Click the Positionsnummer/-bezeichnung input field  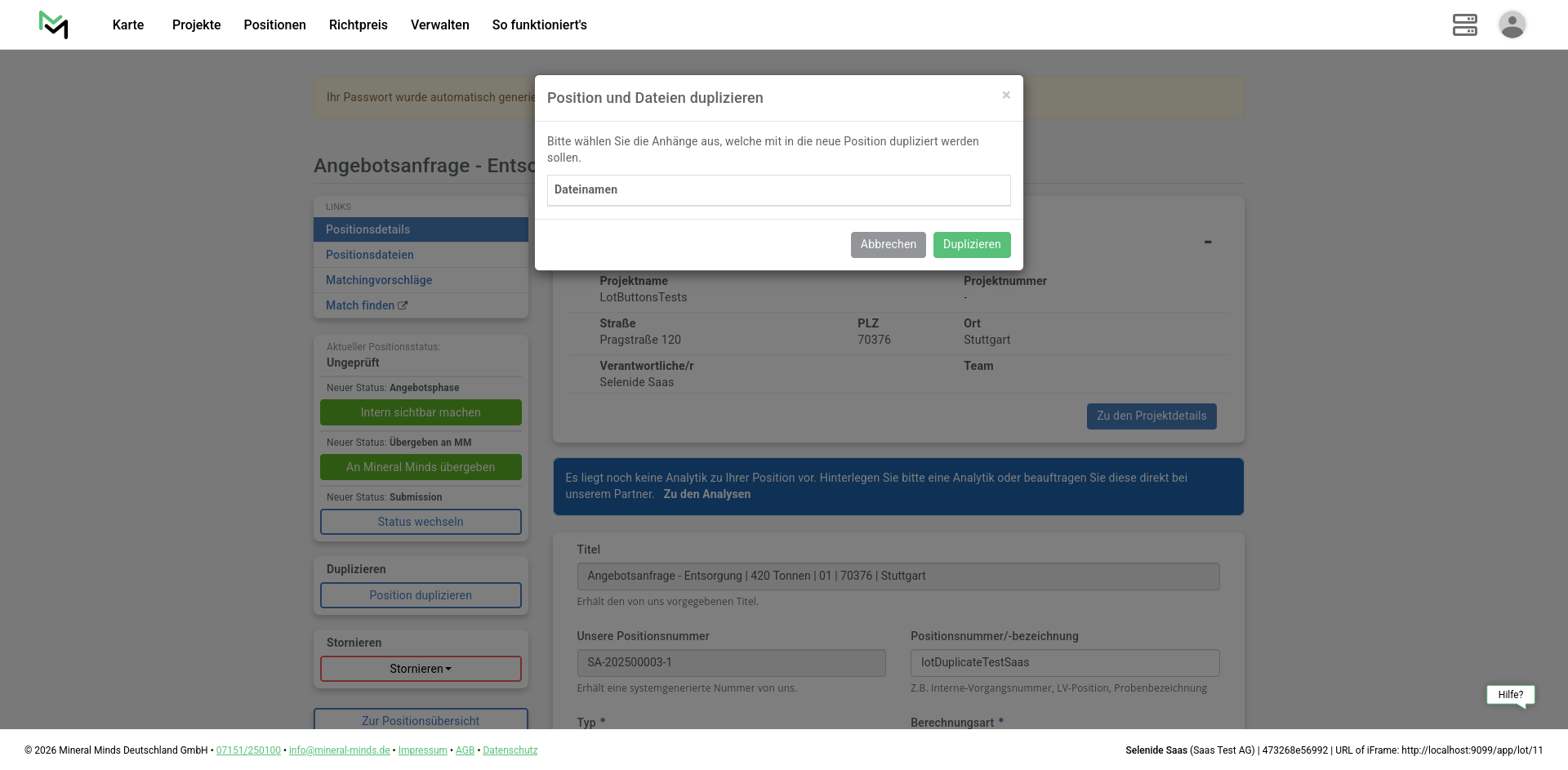[x=1064, y=662]
